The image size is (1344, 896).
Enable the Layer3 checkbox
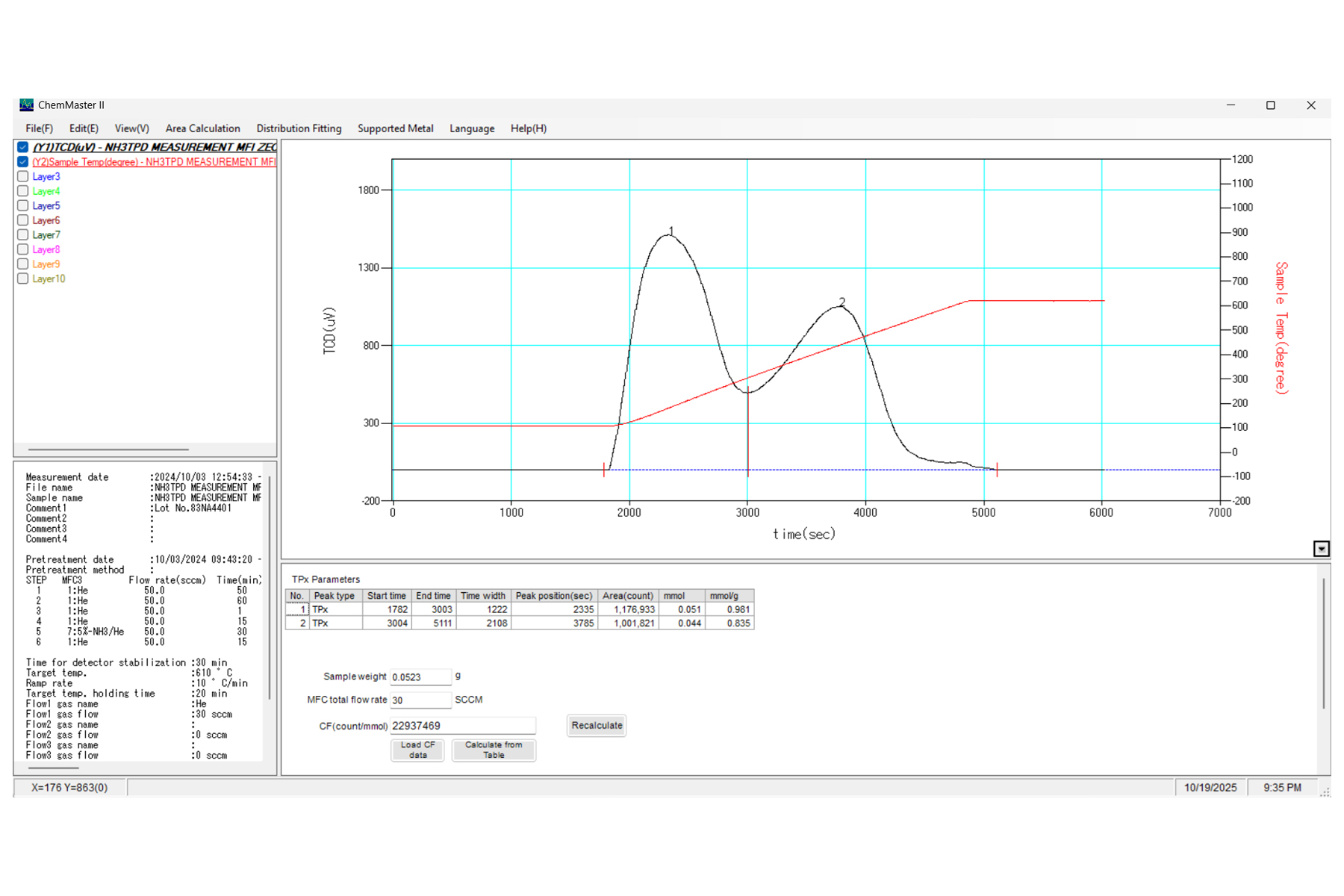point(23,177)
